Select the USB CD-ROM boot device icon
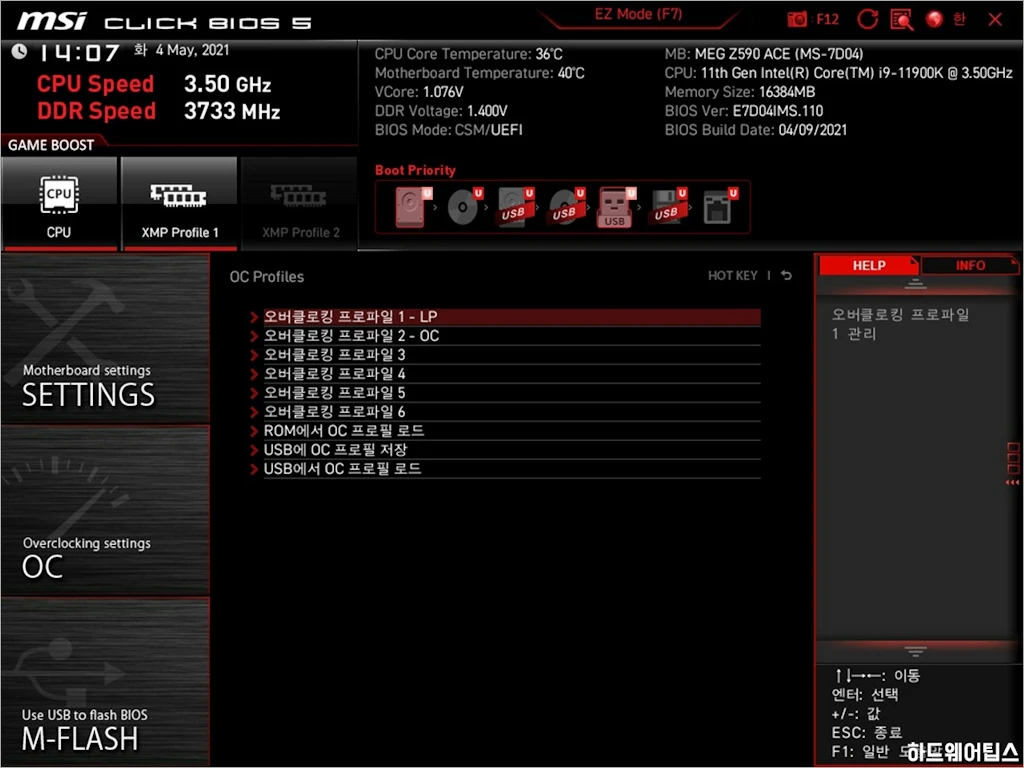The width and height of the screenshot is (1024, 768). tap(566, 207)
